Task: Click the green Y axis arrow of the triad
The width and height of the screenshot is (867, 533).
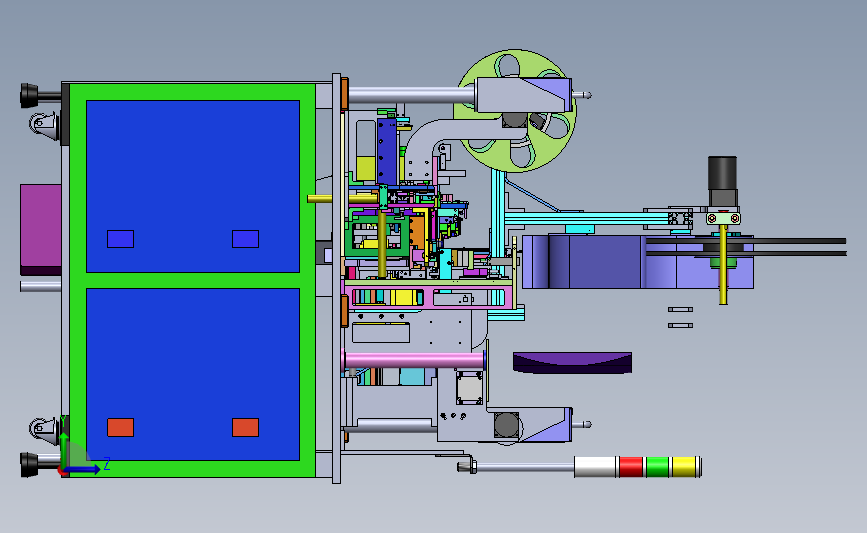Action: 64,450
